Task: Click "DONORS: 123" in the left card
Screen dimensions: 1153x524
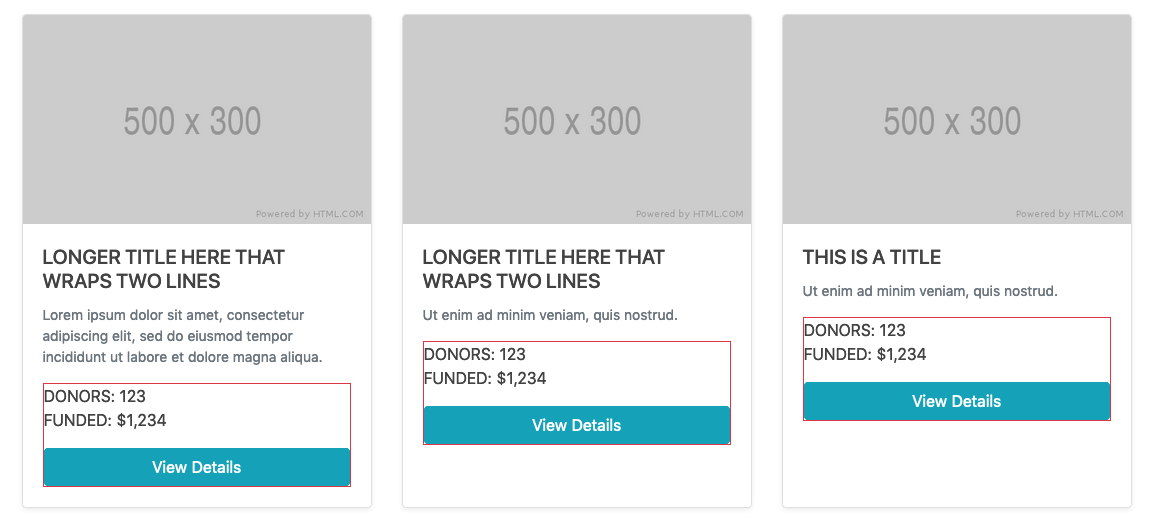Action: coord(95,396)
